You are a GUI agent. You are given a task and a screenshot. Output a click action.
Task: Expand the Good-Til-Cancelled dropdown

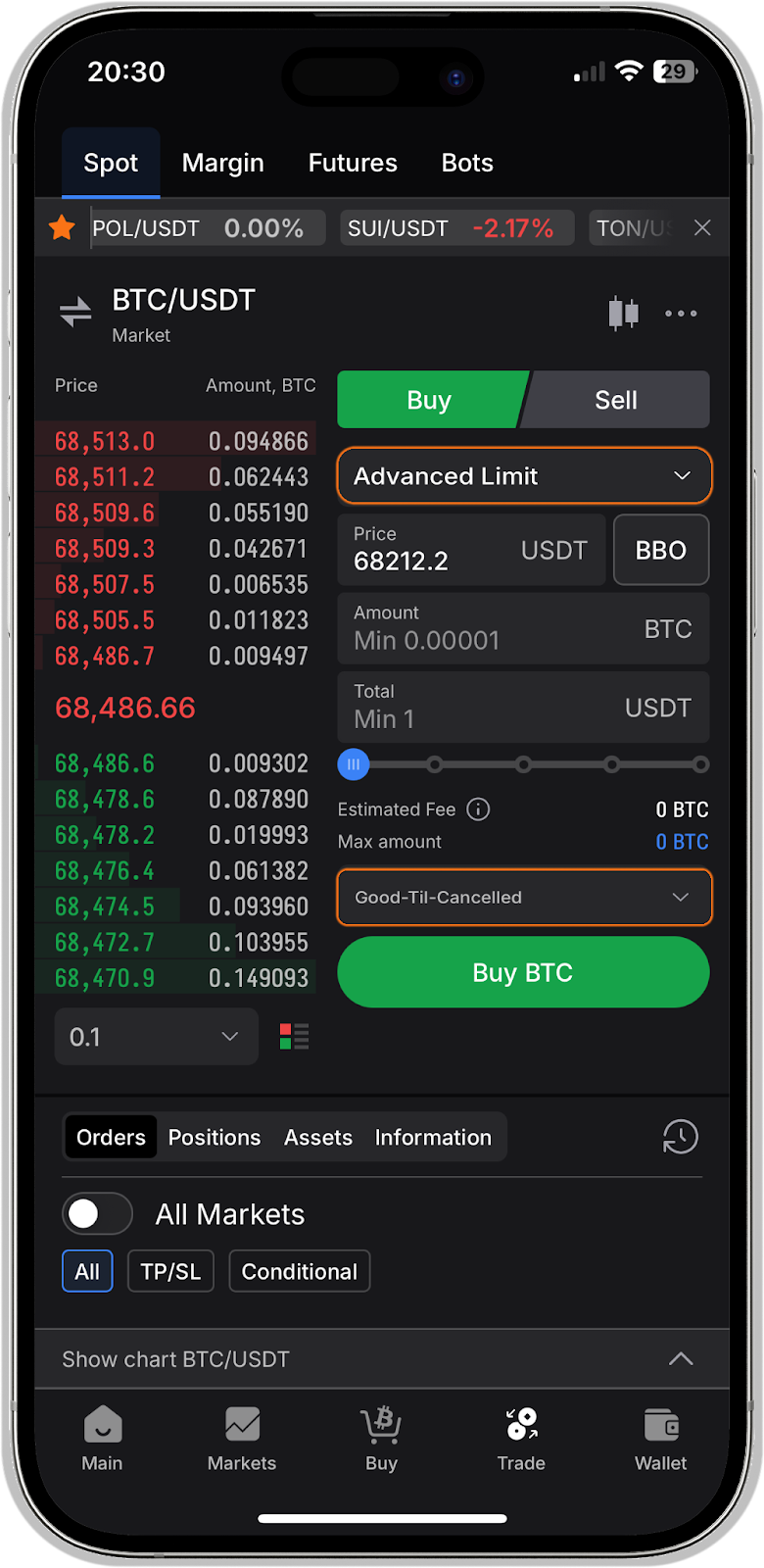[x=524, y=898]
